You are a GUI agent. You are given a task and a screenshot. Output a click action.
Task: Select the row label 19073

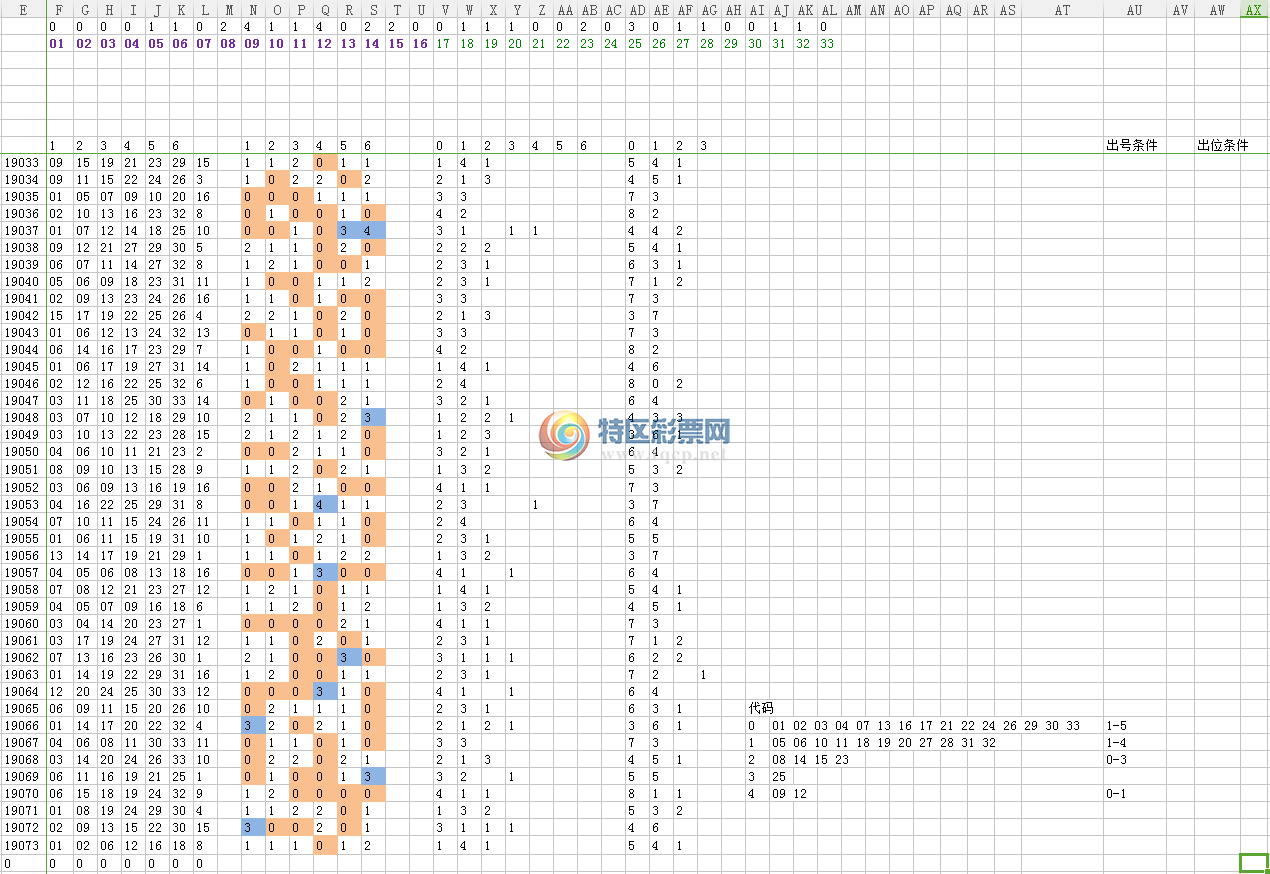pos(21,844)
